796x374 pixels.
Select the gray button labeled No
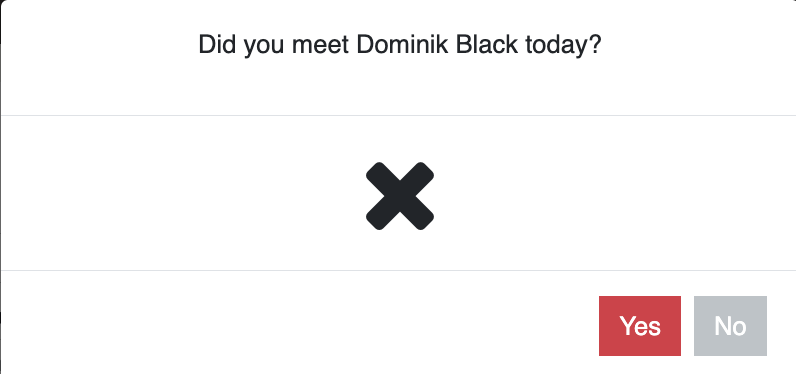[x=730, y=326]
